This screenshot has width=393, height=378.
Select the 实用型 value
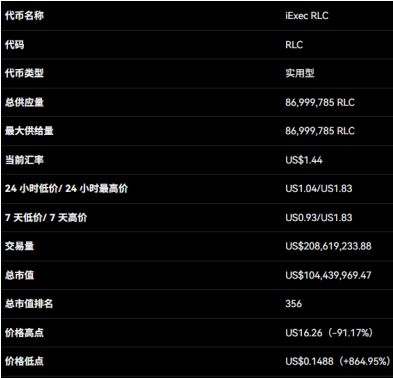300,73
